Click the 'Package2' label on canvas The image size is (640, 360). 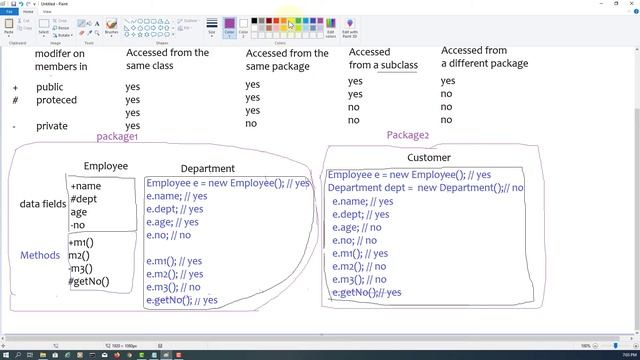[408, 135]
